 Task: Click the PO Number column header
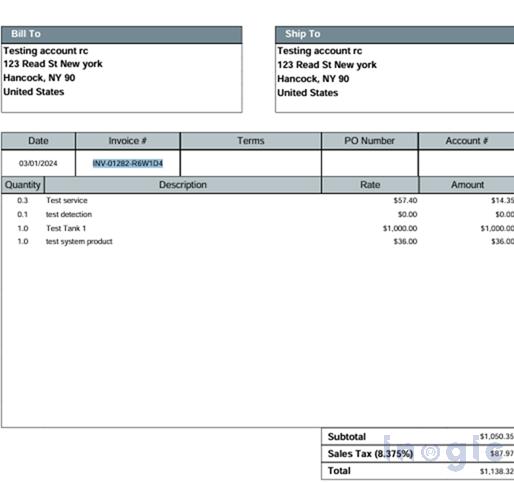[x=370, y=141]
